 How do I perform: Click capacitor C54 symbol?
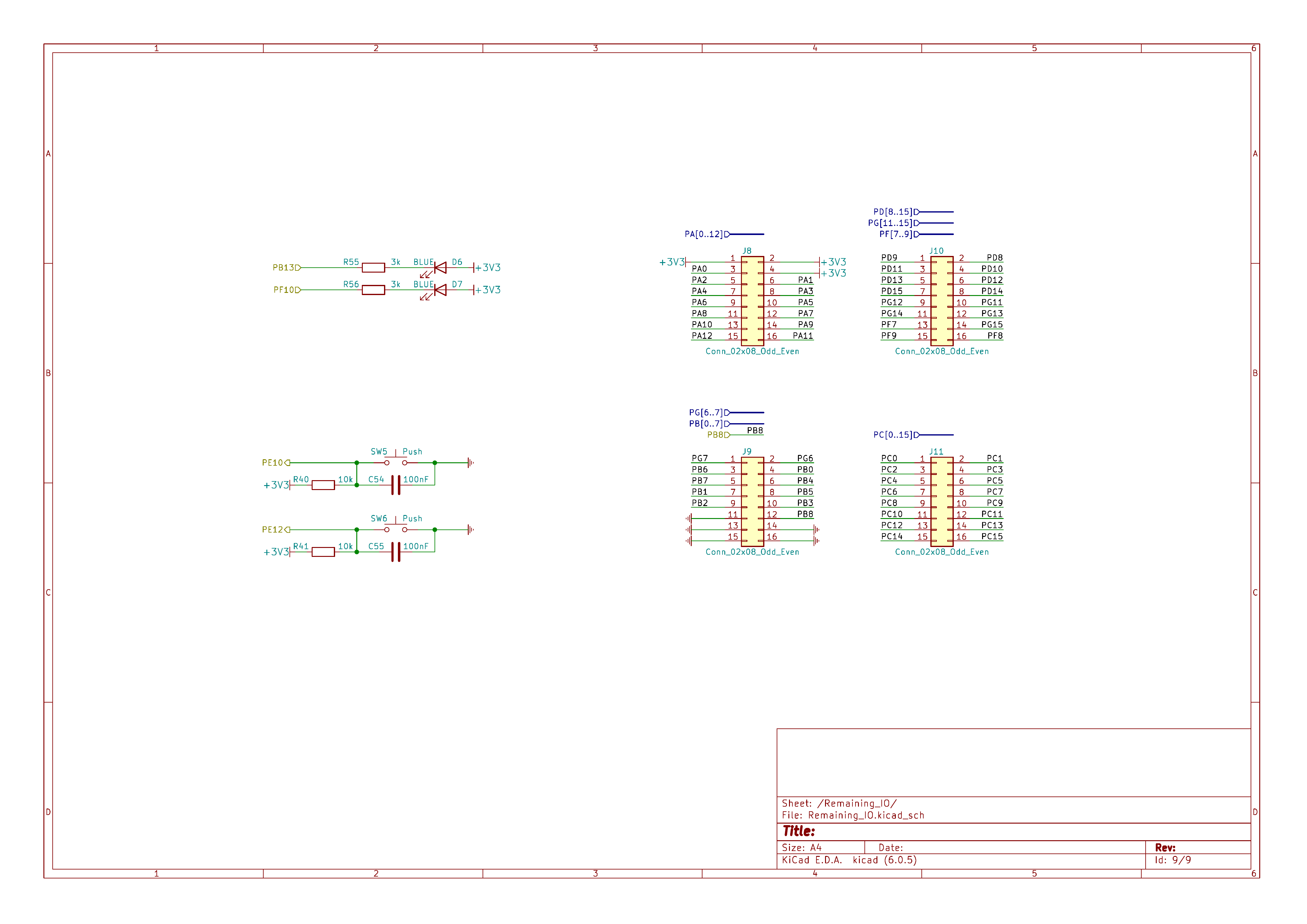pyautogui.click(x=396, y=485)
